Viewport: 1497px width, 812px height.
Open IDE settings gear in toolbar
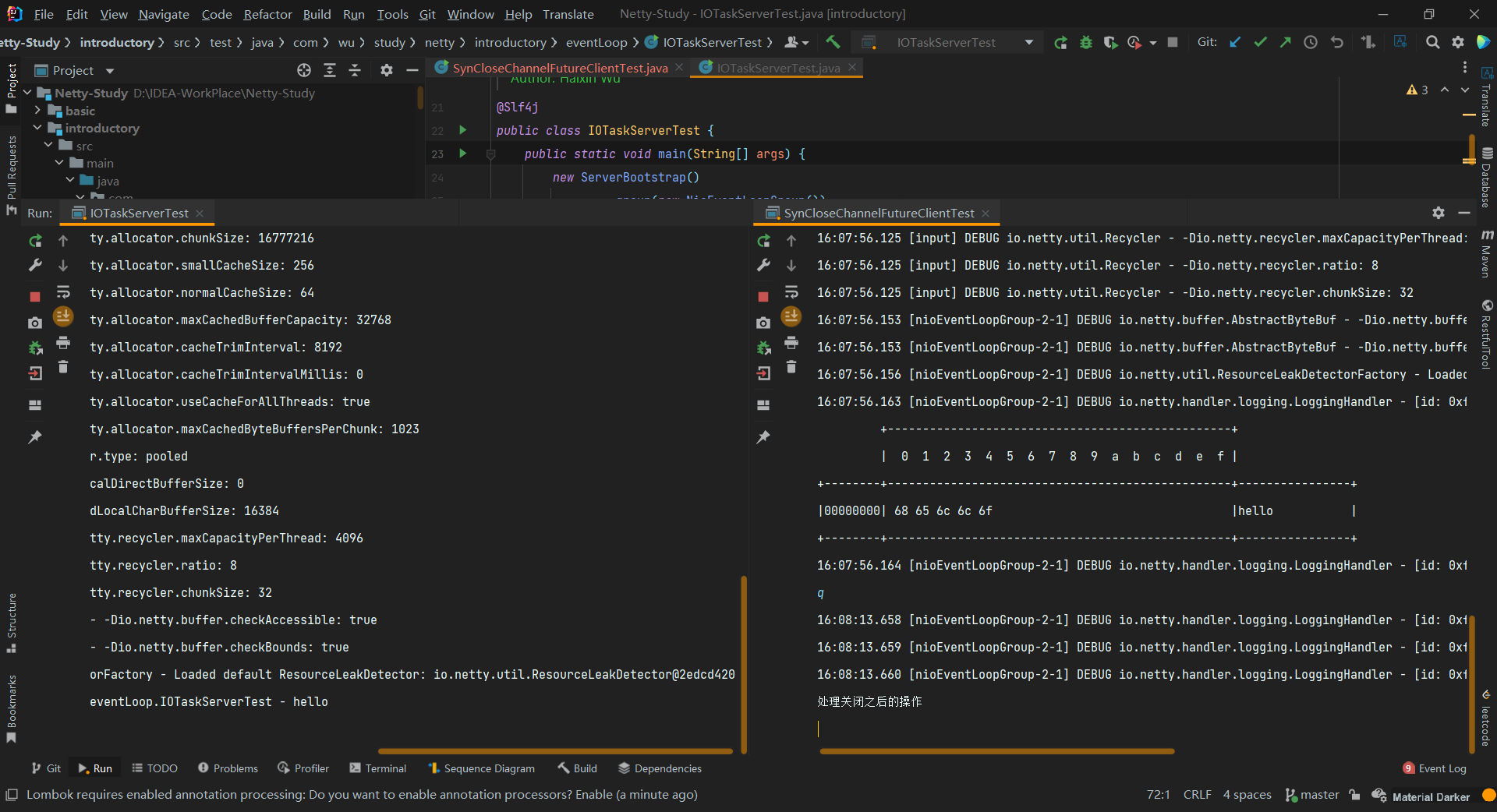(1457, 42)
